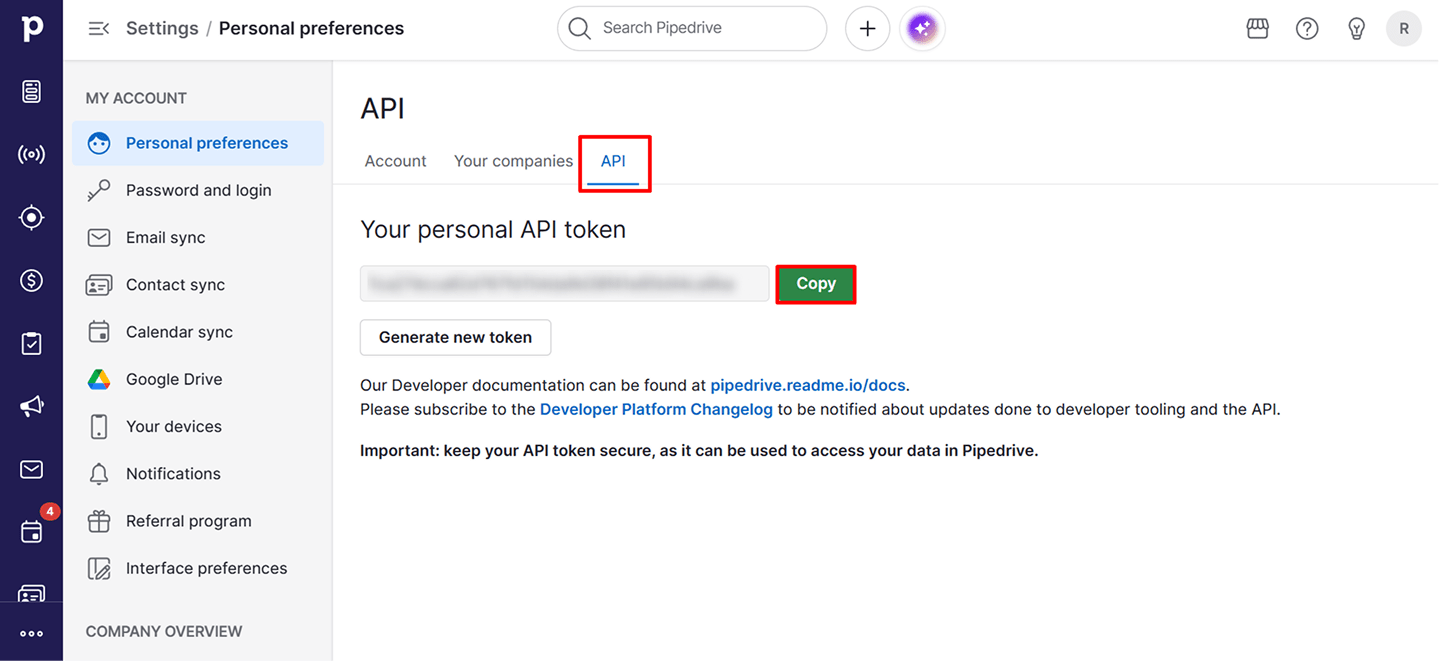Open What's New via the lightbulb icon
The height and width of the screenshot is (661, 1439).
point(1356,28)
